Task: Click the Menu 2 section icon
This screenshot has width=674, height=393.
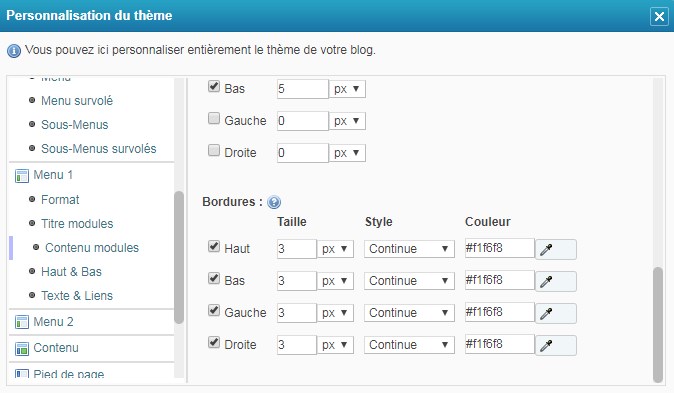Action: pos(21,322)
